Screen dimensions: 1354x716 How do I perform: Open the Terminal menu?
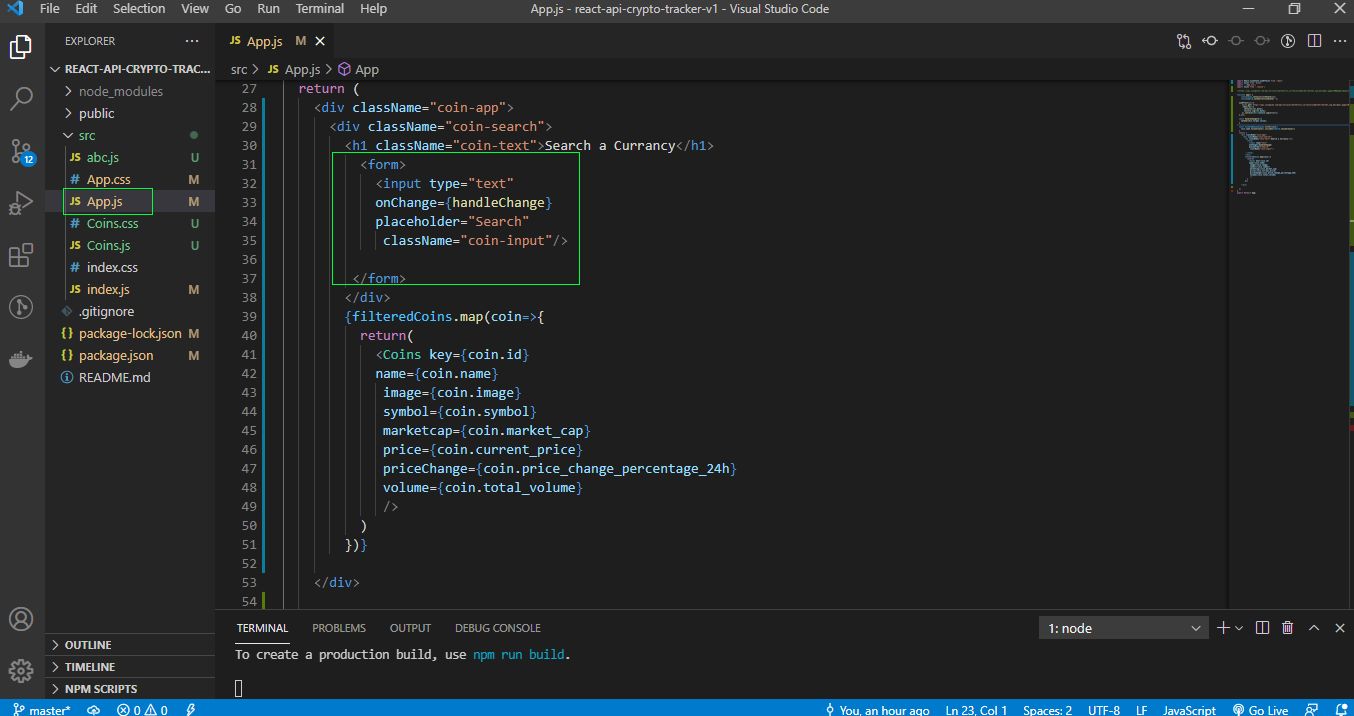[x=319, y=9]
